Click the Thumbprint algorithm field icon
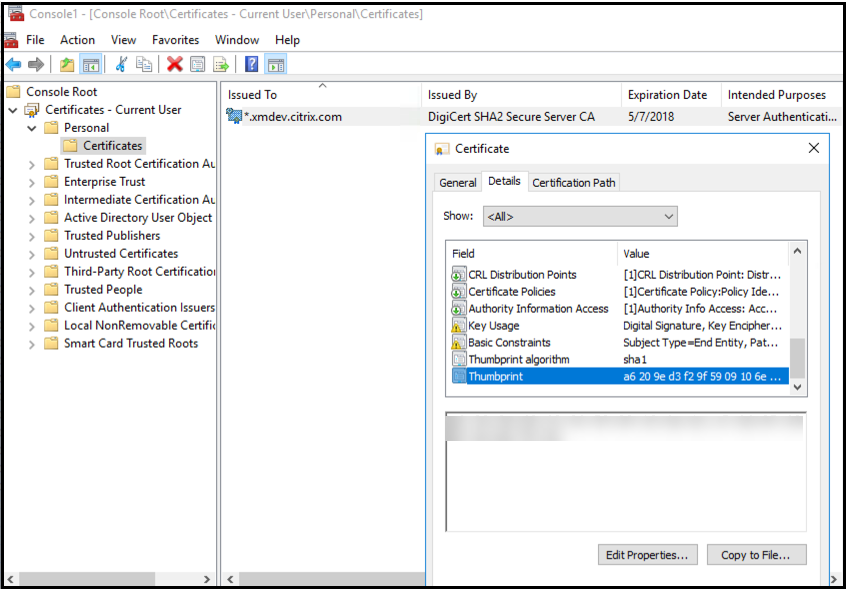The height and width of the screenshot is (589, 846). (458, 360)
